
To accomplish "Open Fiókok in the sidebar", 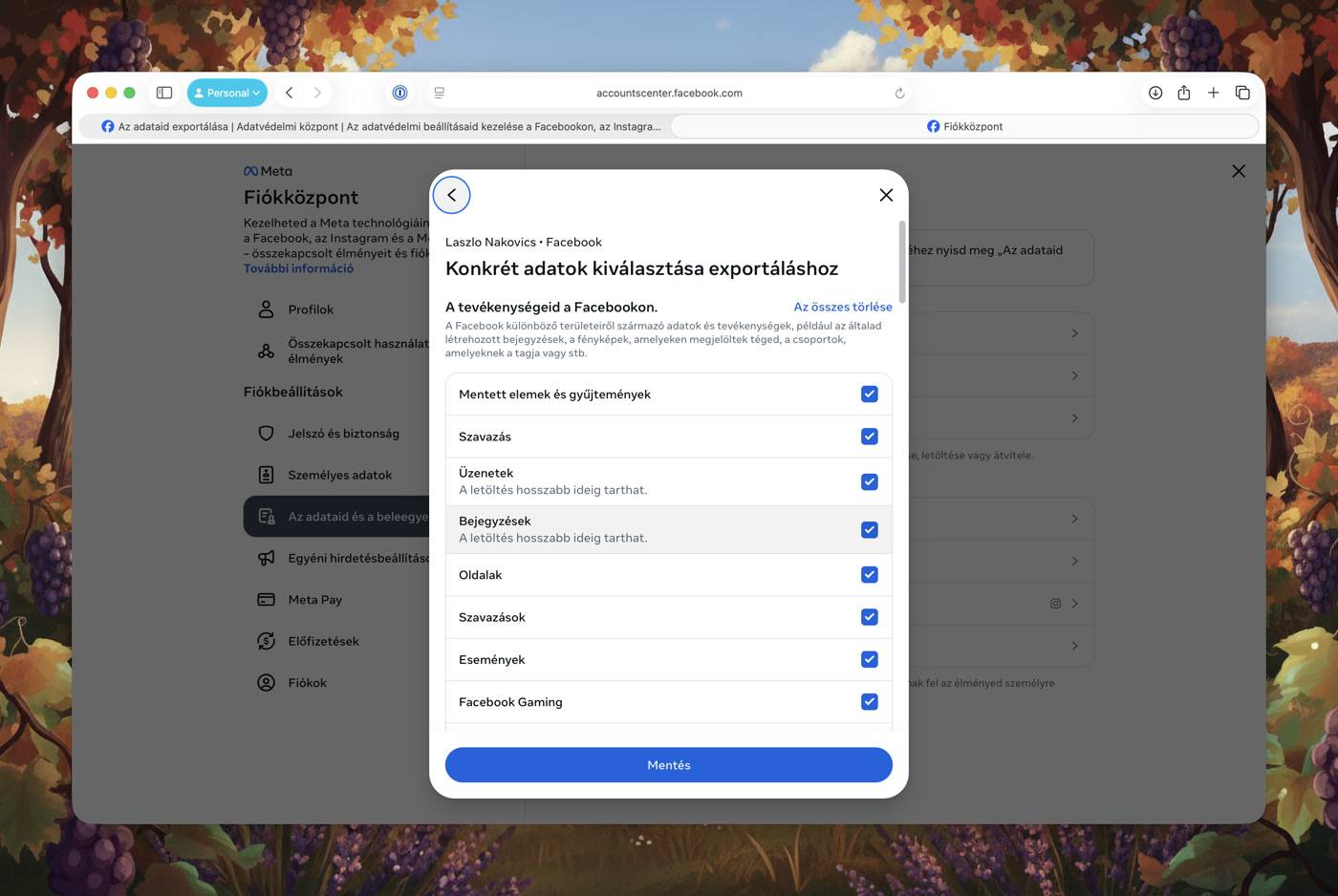I will pos(336,683).
